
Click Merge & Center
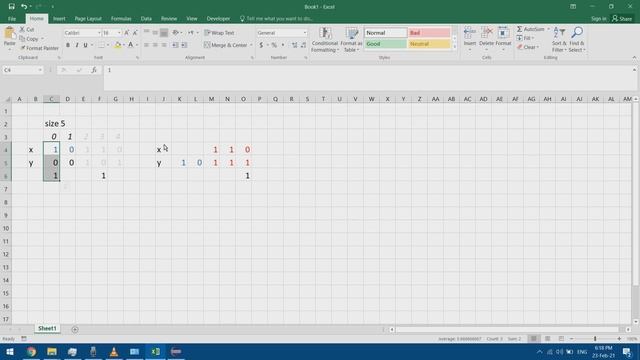[x=226, y=45]
